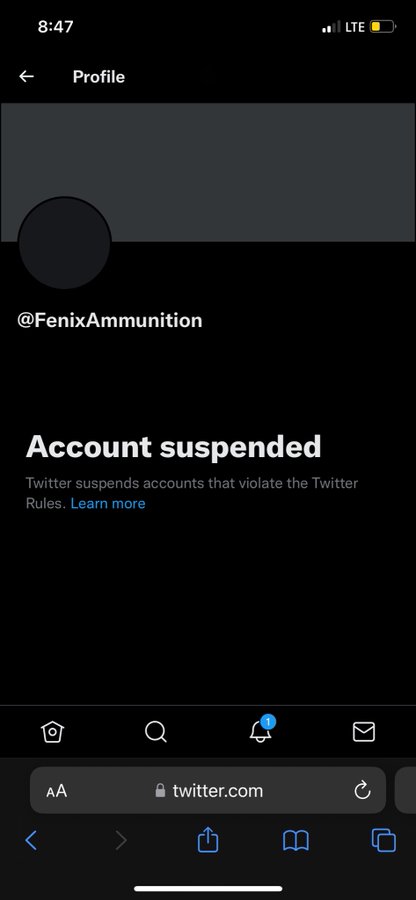This screenshot has height=900, width=416.
Task: Tap the Account suspended heading
Action: [x=173, y=446]
